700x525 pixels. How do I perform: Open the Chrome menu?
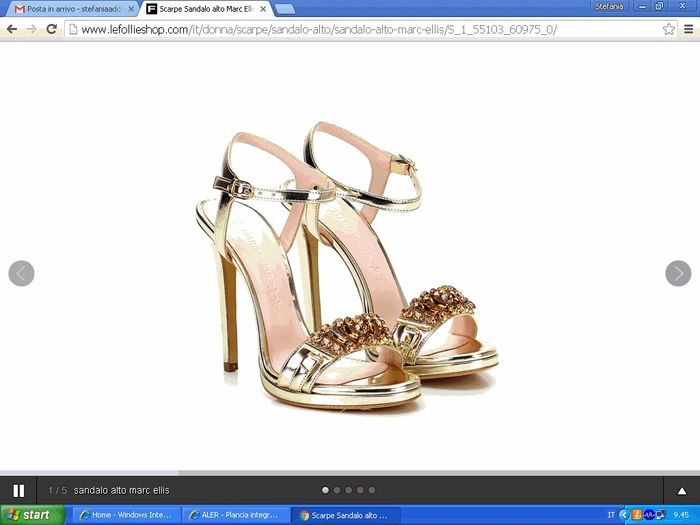(x=688, y=29)
